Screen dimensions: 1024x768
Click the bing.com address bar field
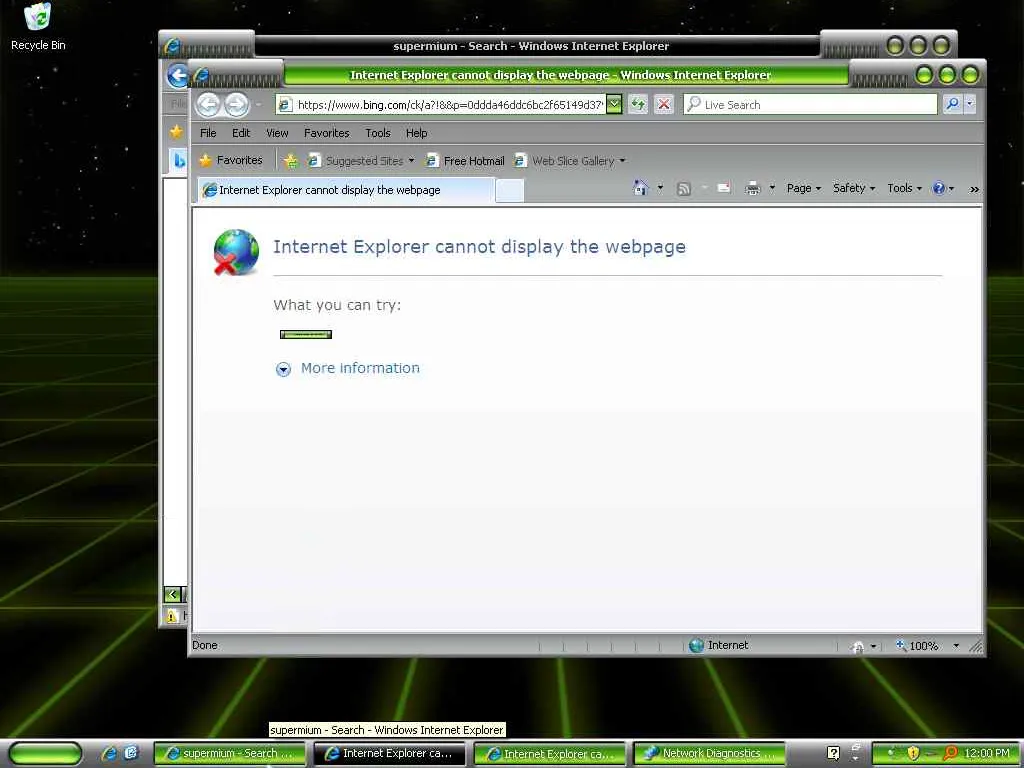click(x=441, y=104)
